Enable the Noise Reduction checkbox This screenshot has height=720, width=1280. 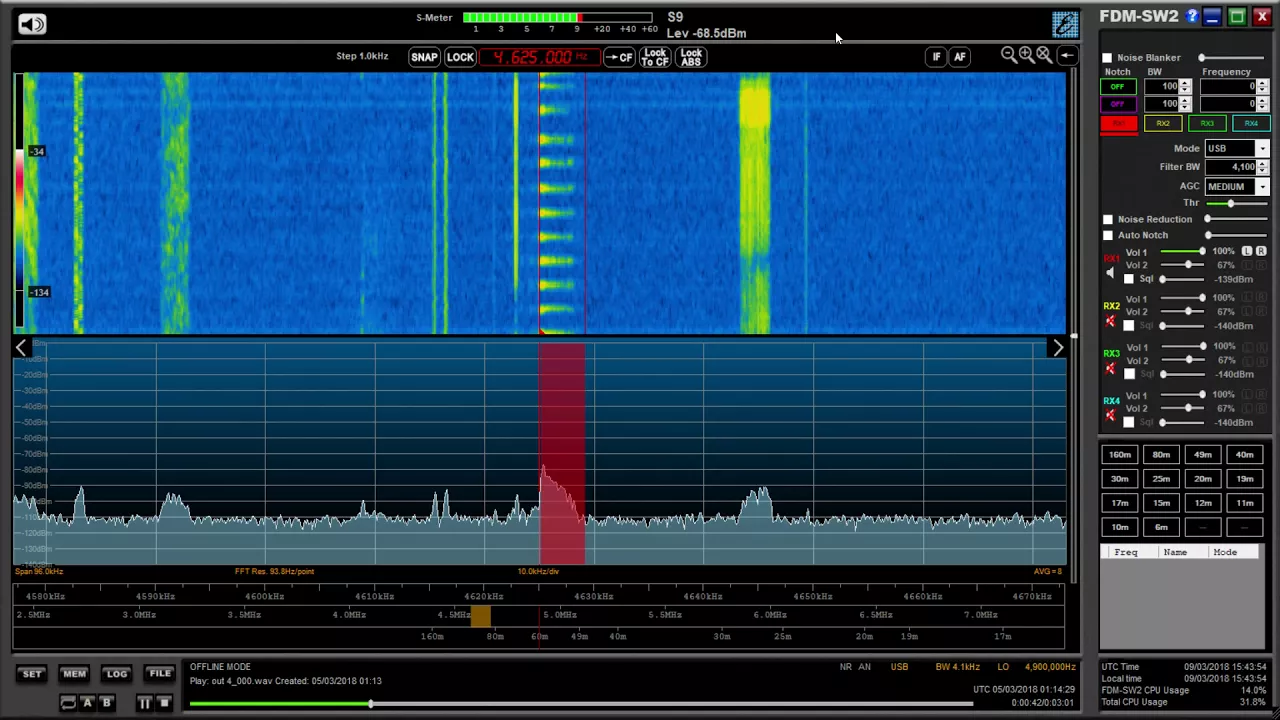(x=1107, y=219)
